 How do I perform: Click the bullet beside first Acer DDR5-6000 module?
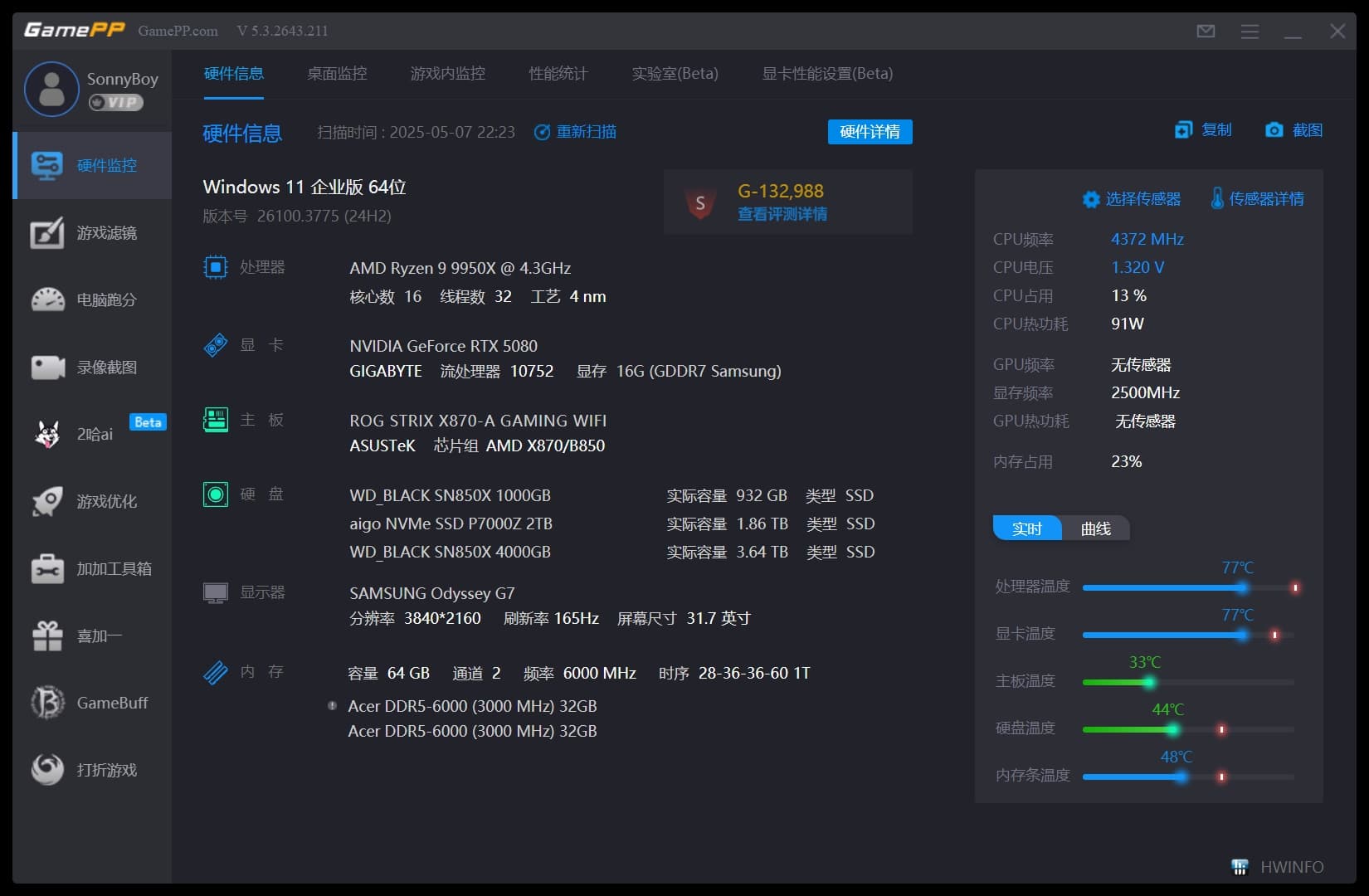(332, 706)
